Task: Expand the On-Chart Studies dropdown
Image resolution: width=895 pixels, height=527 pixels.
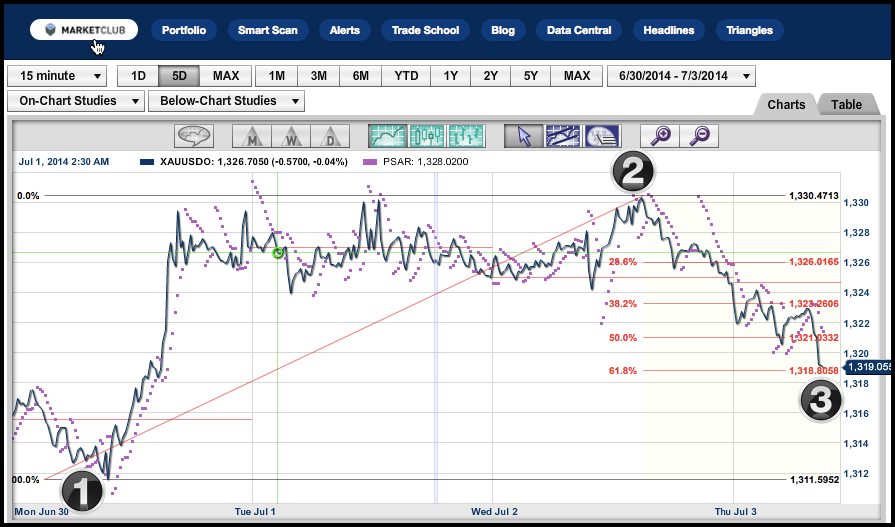Action: 75,101
